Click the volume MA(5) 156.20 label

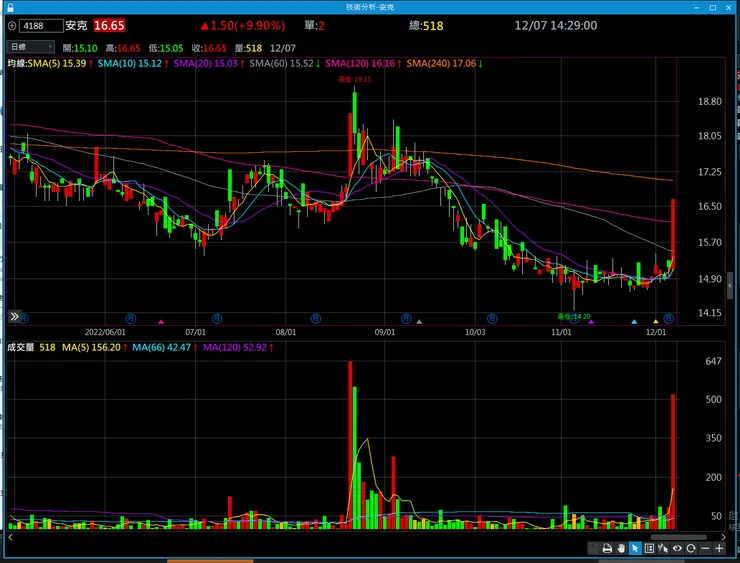pos(91,347)
